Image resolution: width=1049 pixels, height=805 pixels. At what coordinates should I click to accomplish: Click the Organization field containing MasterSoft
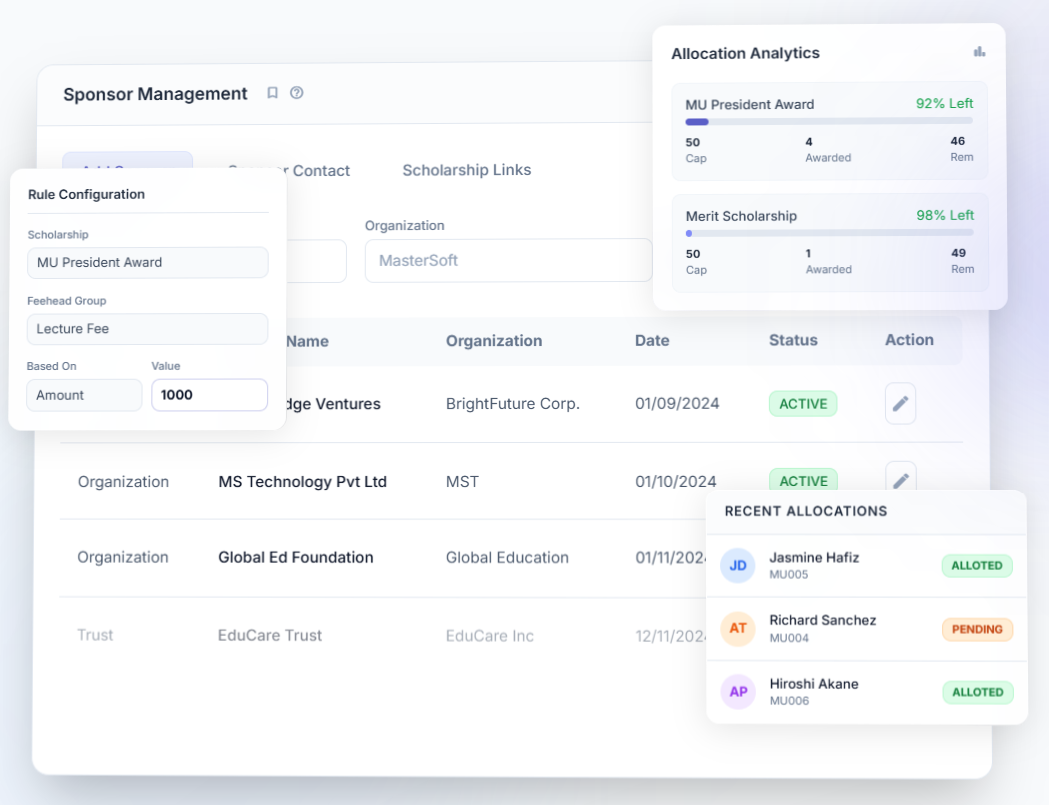pos(508,260)
